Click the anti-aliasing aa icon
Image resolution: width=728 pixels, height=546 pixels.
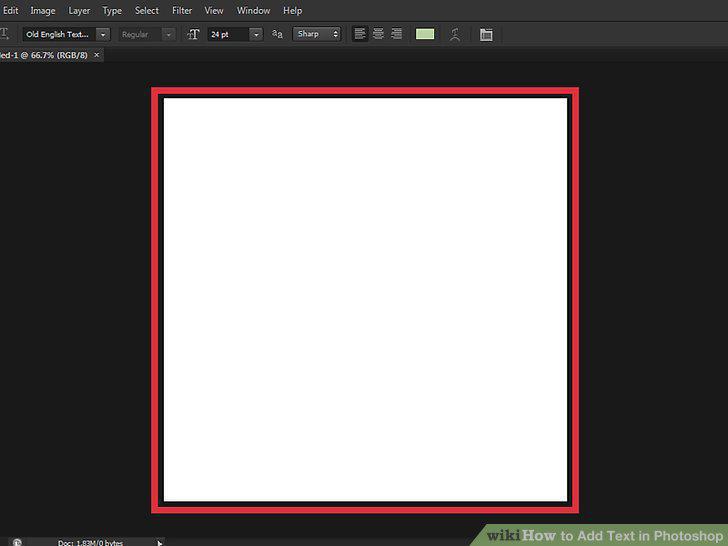coord(277,34)
